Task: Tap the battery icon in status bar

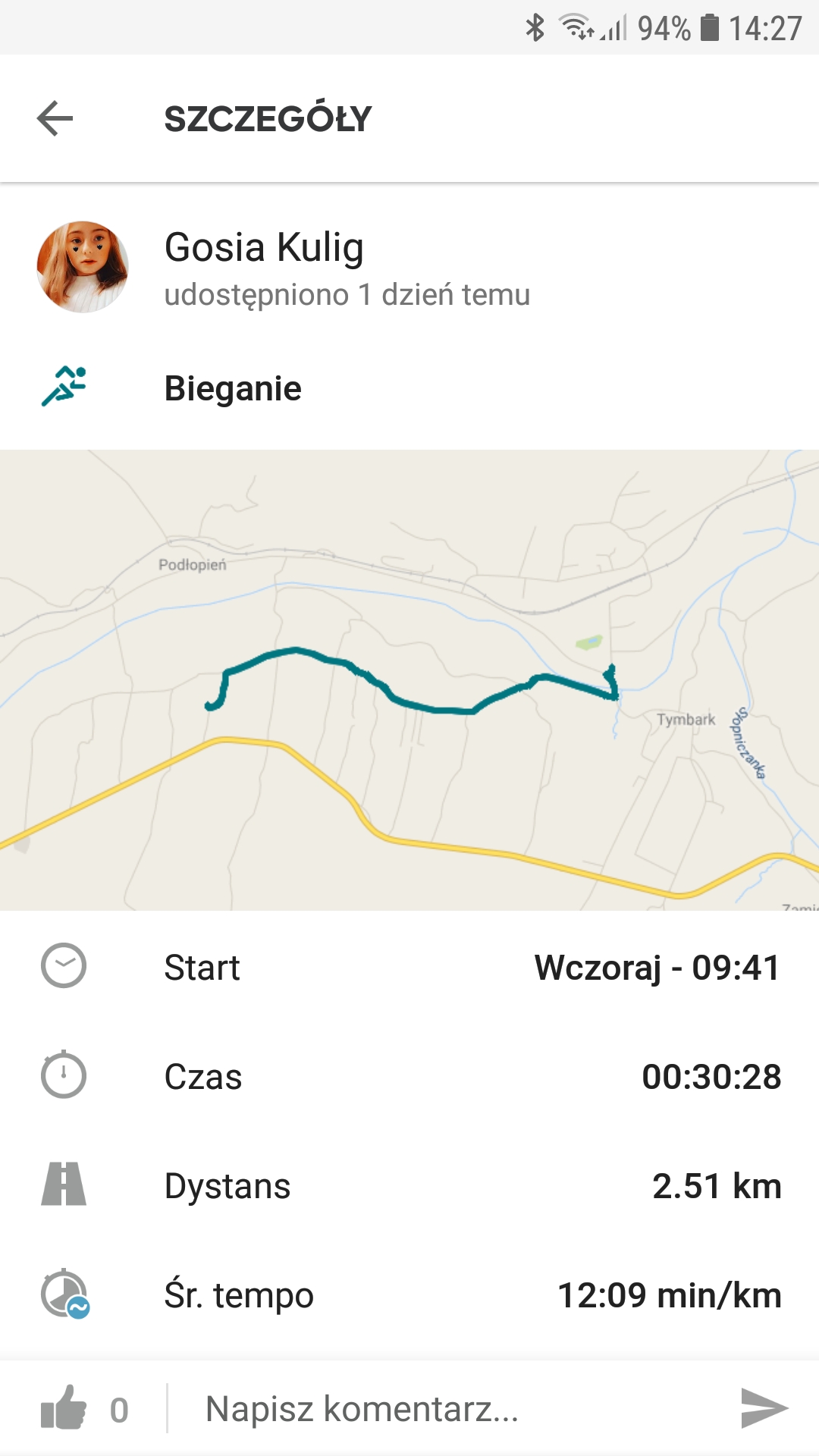Action: [709, 28]
